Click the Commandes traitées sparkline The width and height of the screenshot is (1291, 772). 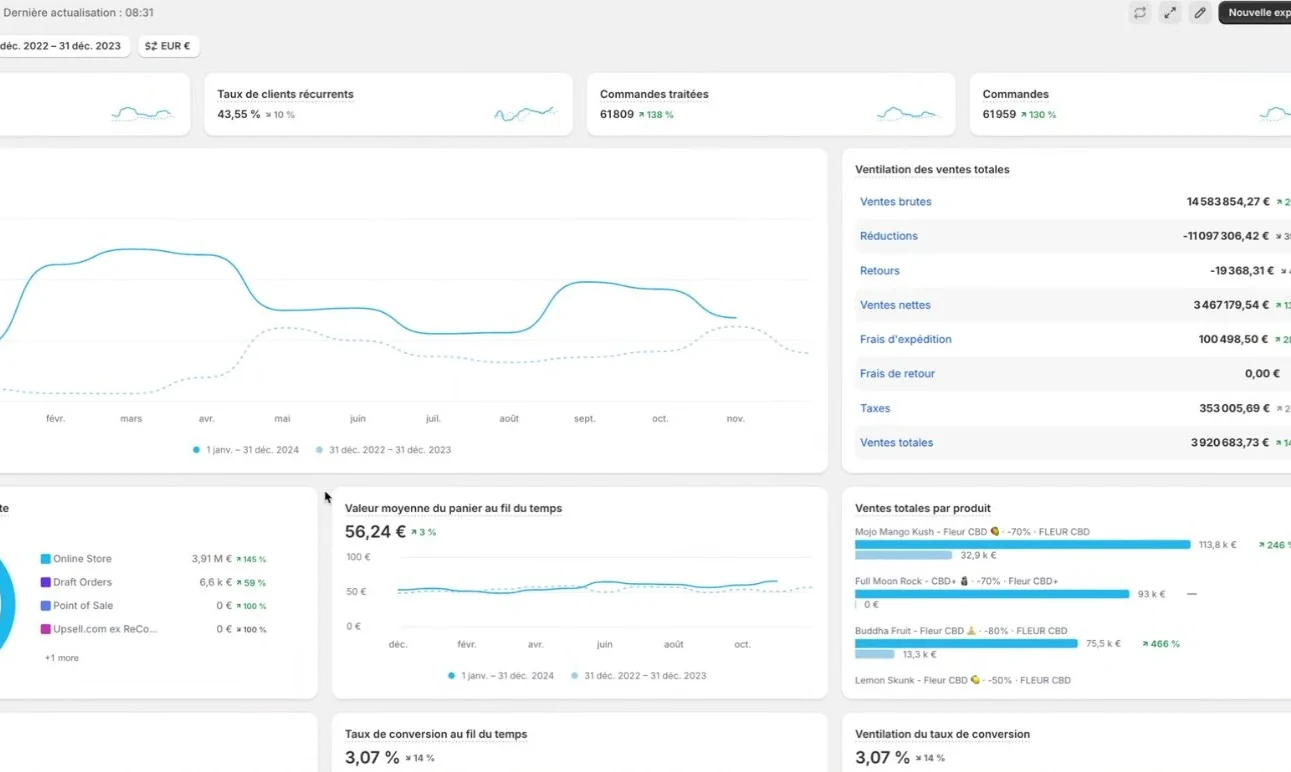coord(908,114)
